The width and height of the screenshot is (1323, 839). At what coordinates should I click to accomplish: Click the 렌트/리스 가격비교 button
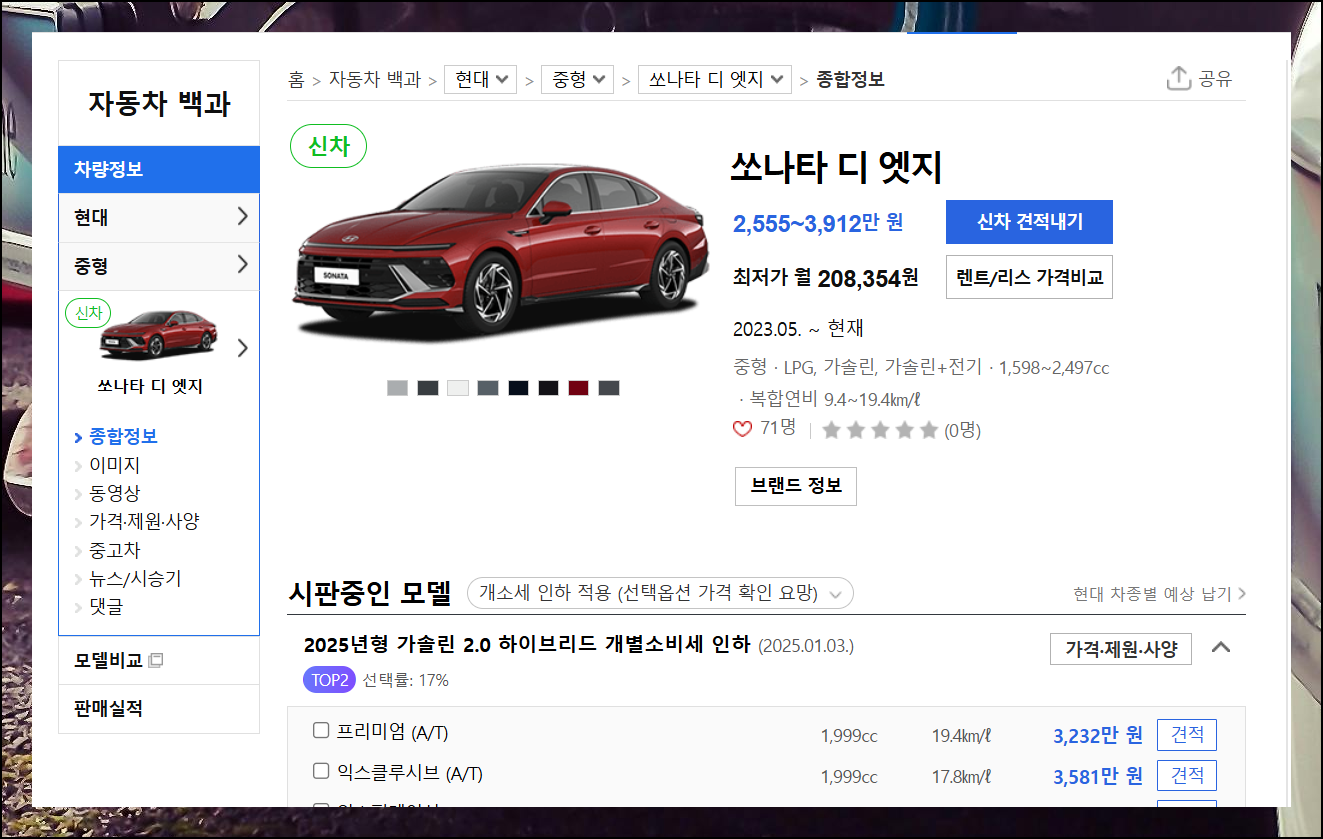(x=1029, y=277)
